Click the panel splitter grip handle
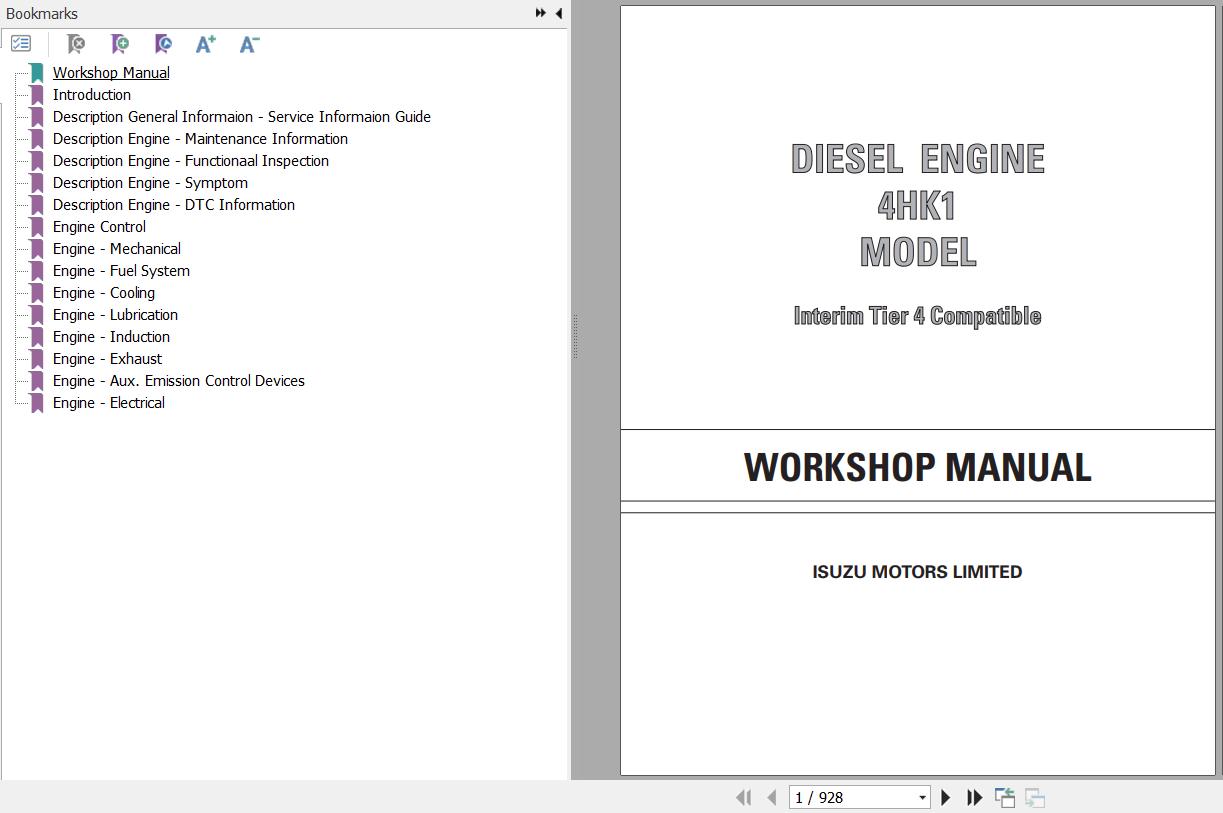1223x813 pixels. click(x=575, y=337)
